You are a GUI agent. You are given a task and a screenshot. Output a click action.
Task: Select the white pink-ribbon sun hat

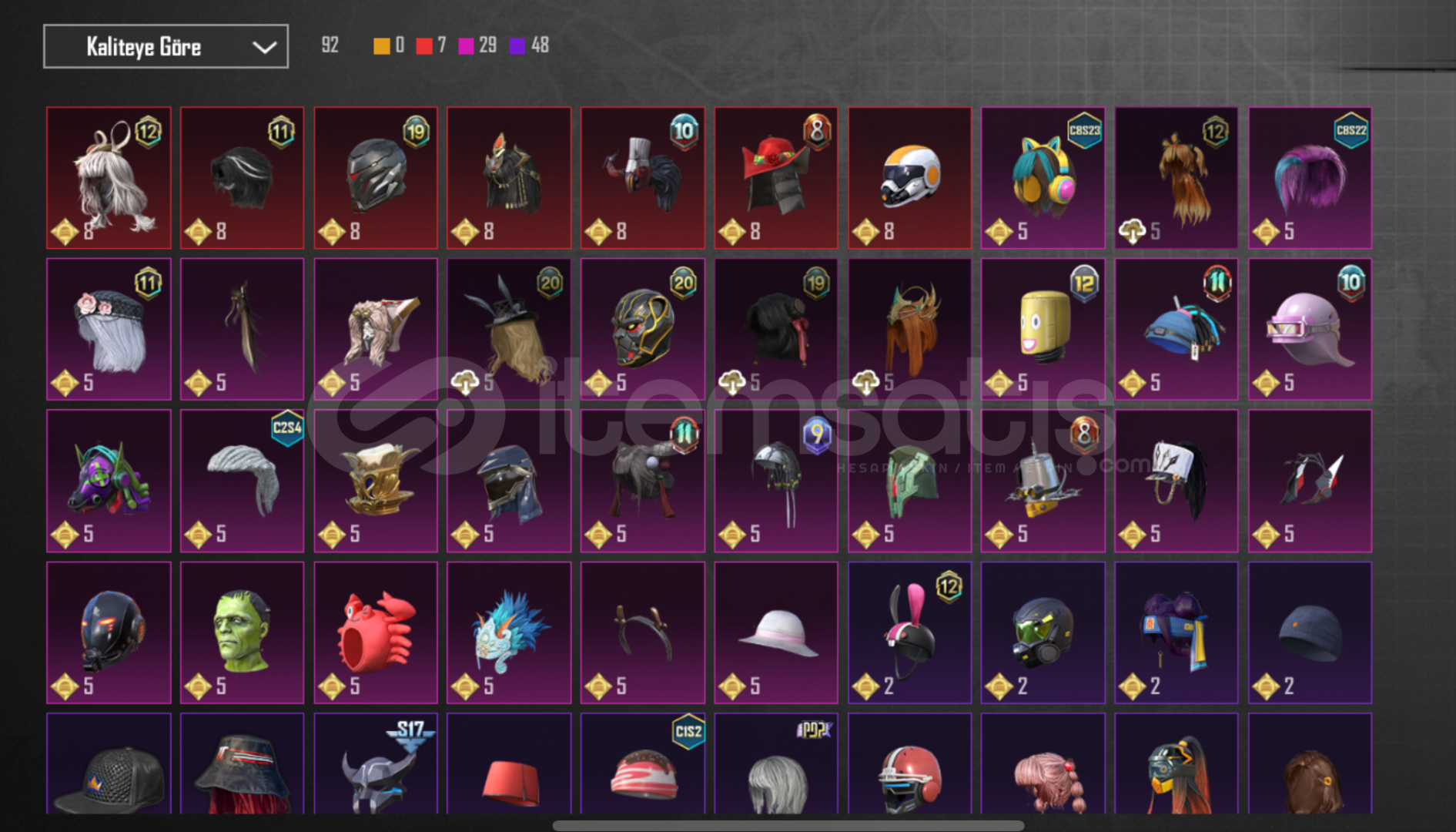coord(776,632)
